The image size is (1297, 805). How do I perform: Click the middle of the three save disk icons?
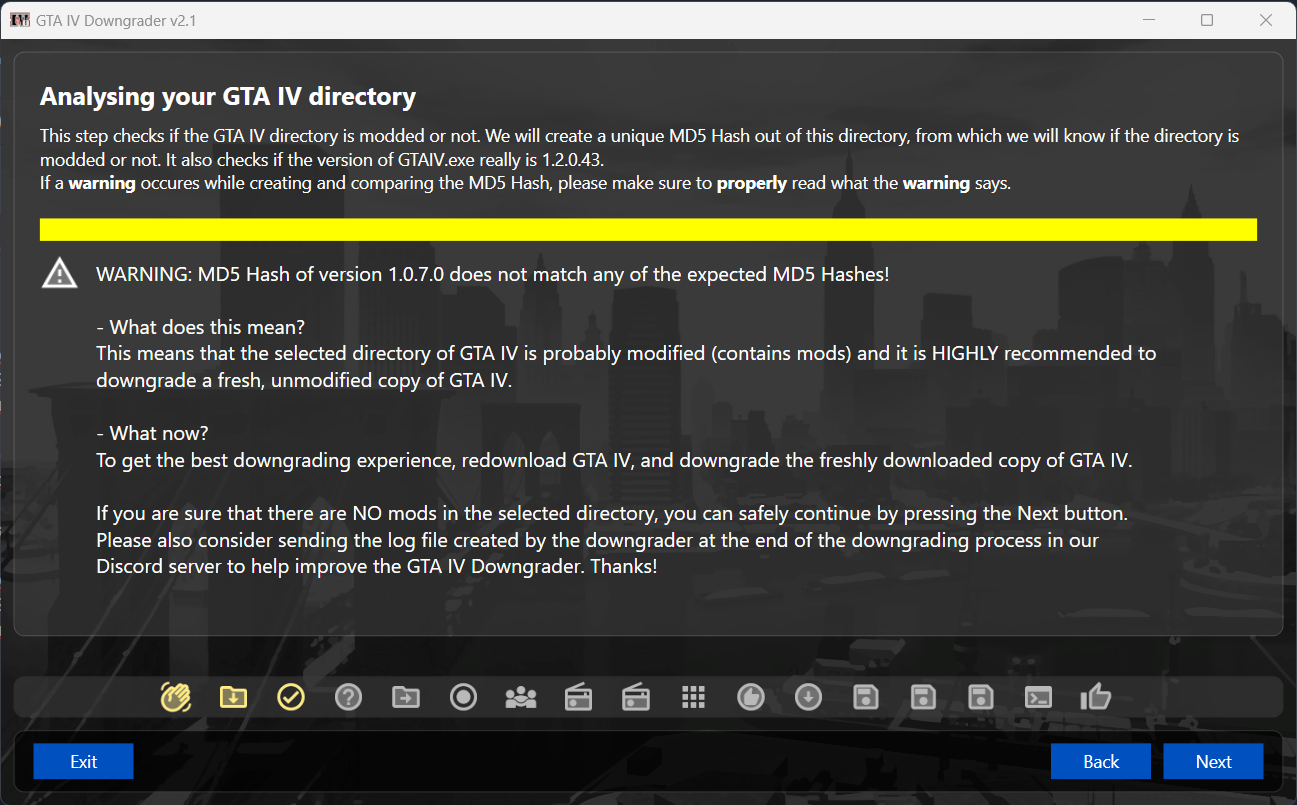[924, 696]
